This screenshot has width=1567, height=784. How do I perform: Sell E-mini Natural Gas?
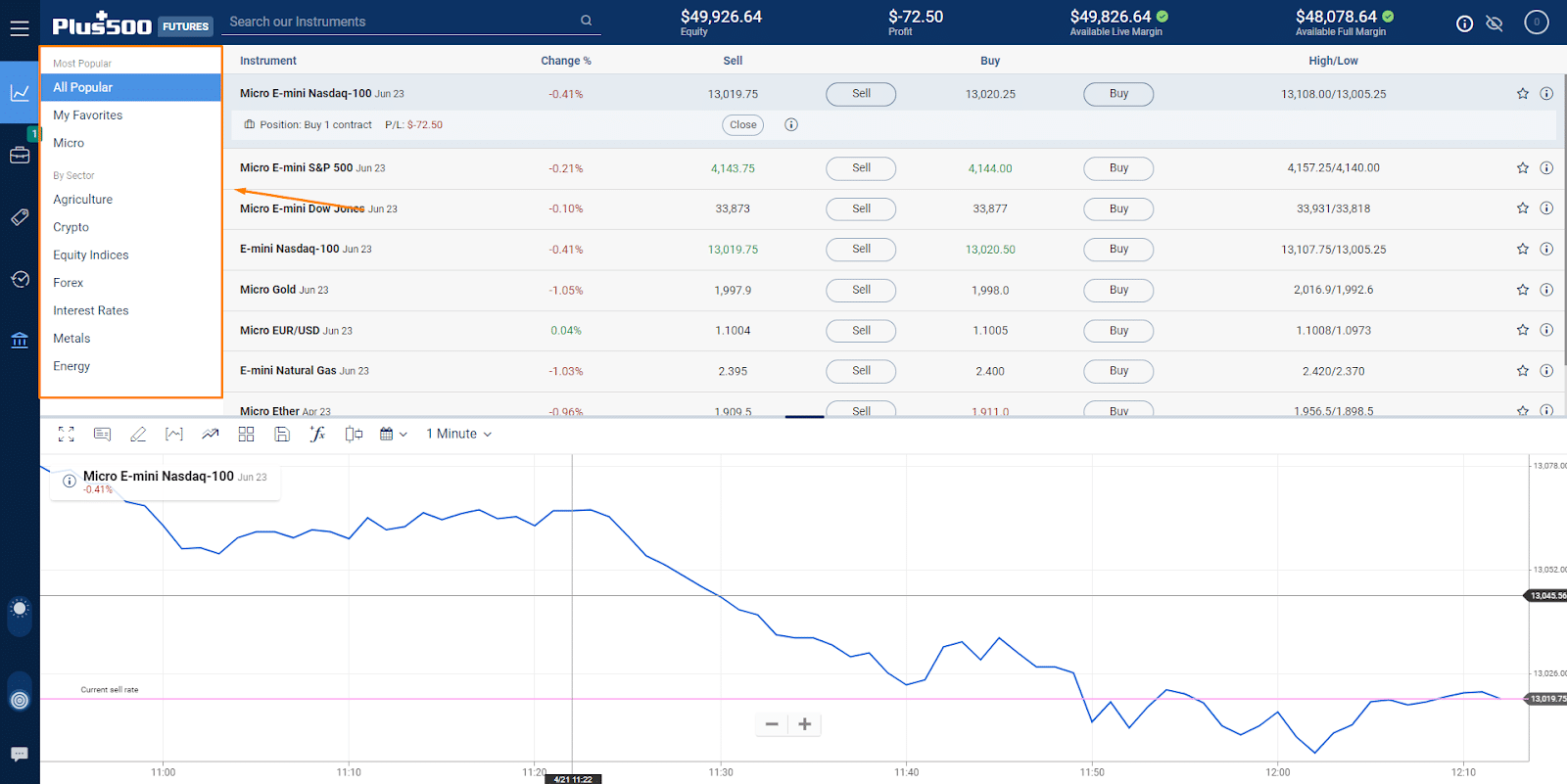pos(861,371)
